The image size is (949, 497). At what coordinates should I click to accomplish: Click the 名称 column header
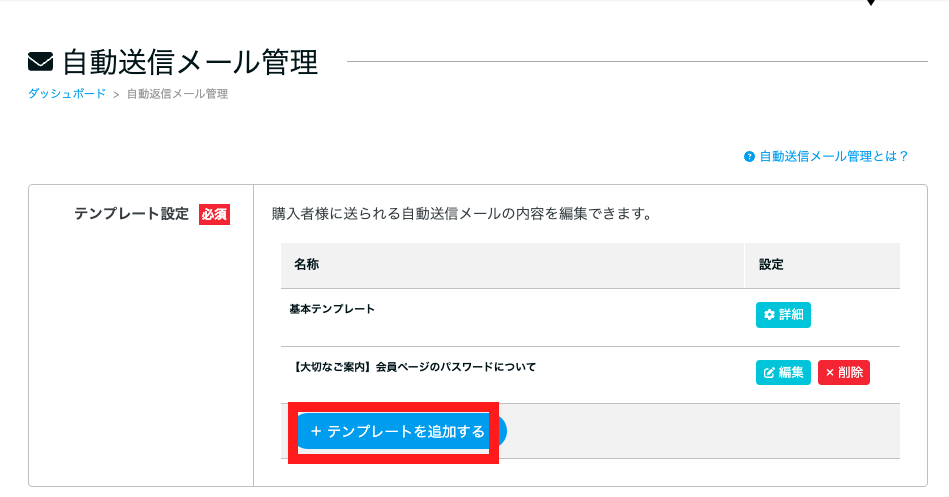click(307, 265)
